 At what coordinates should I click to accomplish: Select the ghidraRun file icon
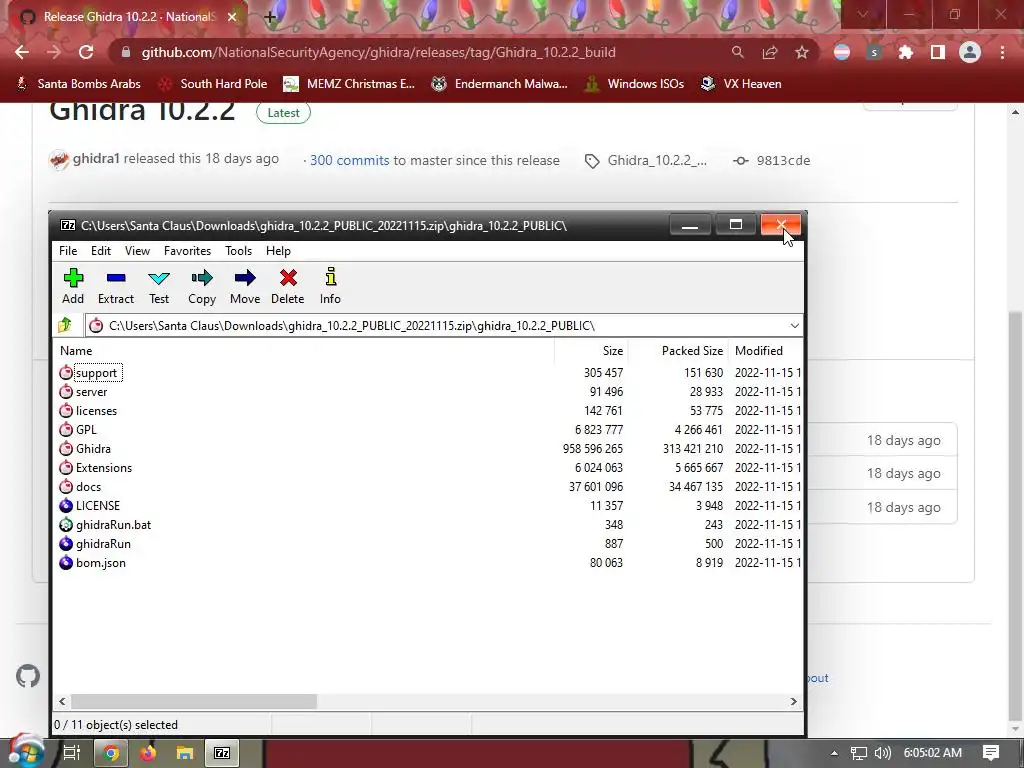(66, 543)
